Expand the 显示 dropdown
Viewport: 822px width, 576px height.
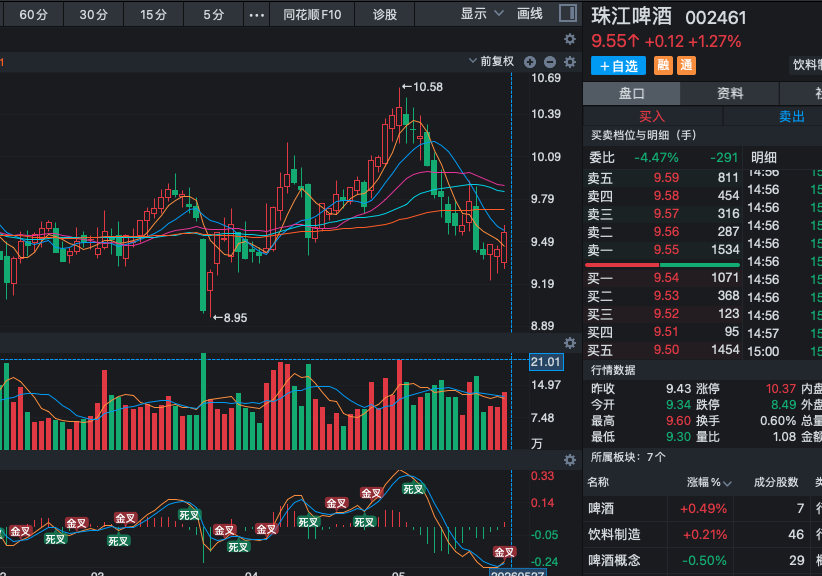click(x=481, y=14)
